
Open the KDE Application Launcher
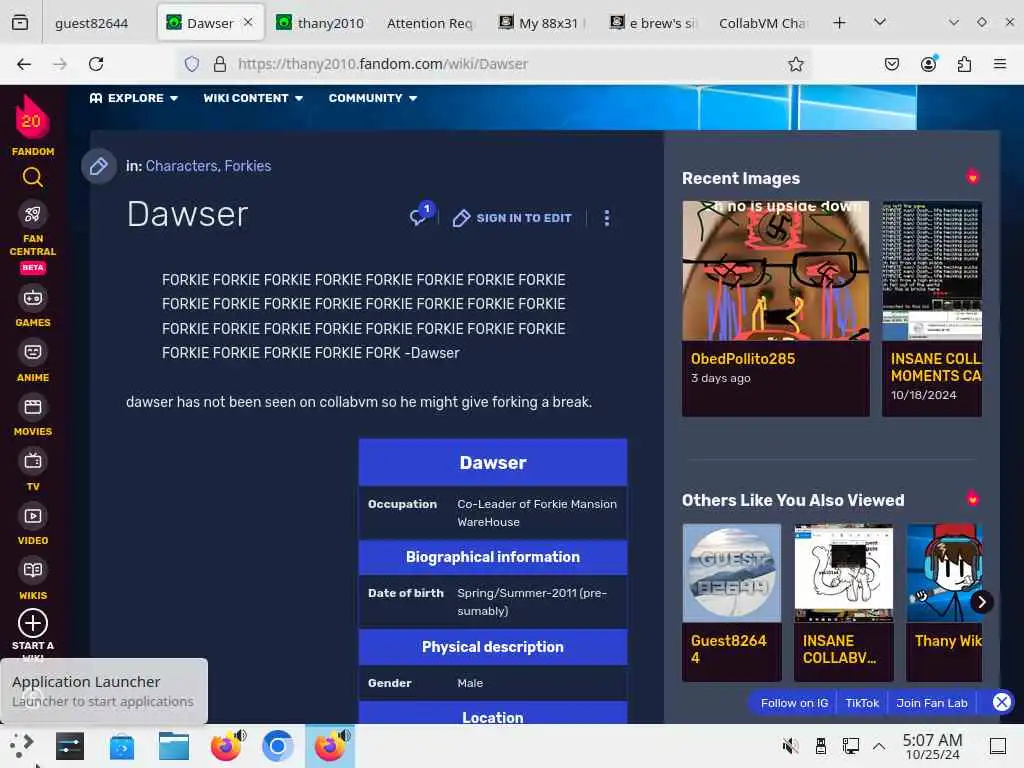click(x=22, y=746)
